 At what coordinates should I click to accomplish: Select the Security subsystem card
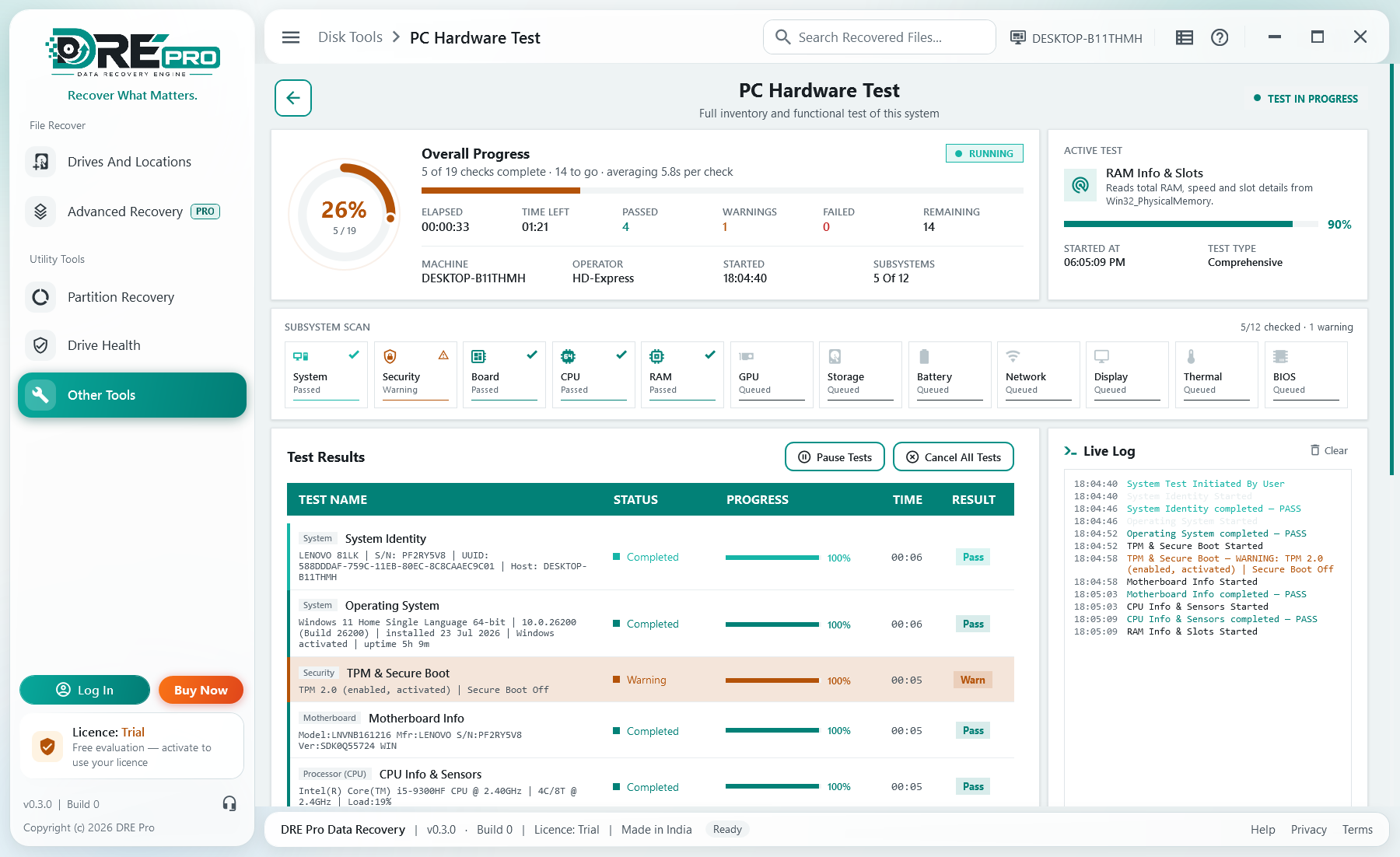pos(415,374)
